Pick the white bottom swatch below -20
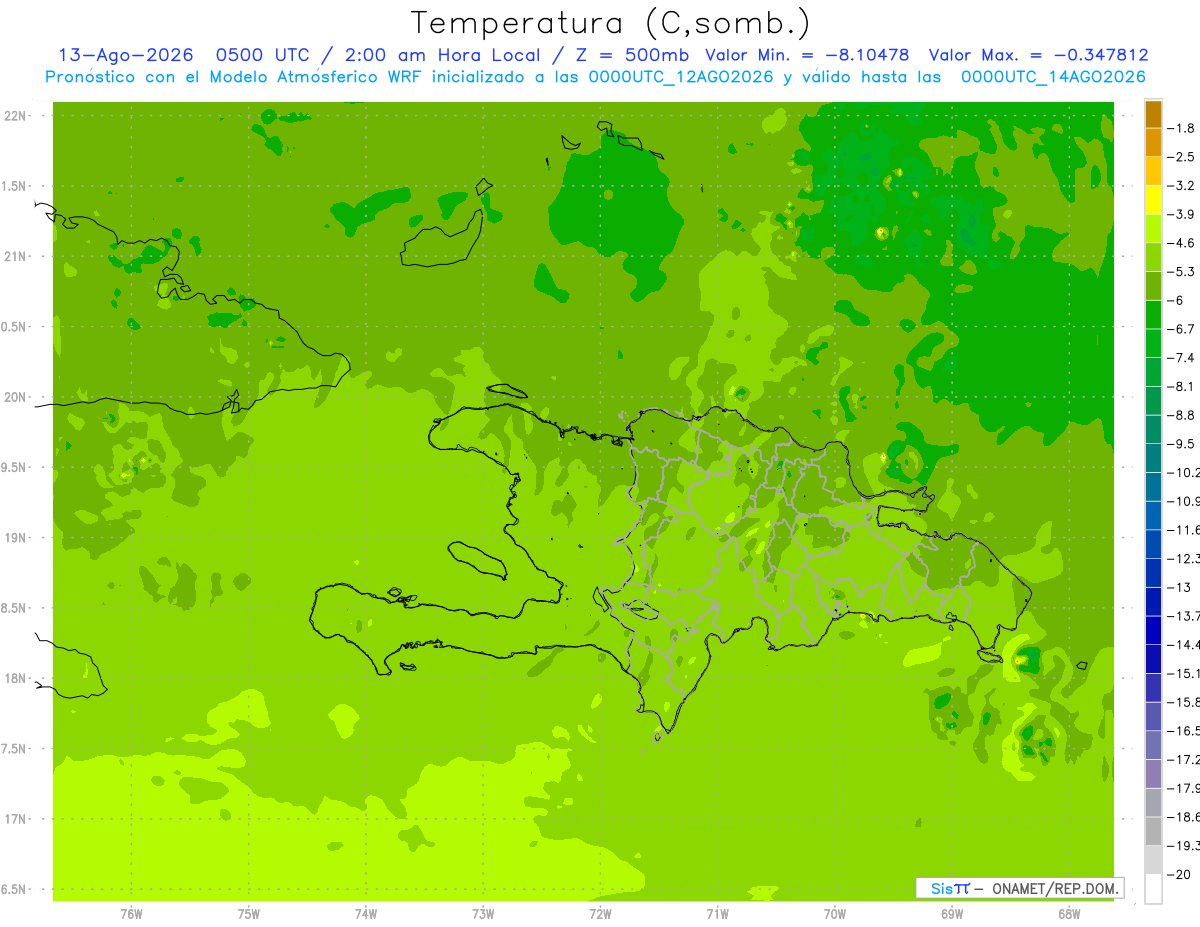This screenshot has width=1200, height=927. 1153,889
